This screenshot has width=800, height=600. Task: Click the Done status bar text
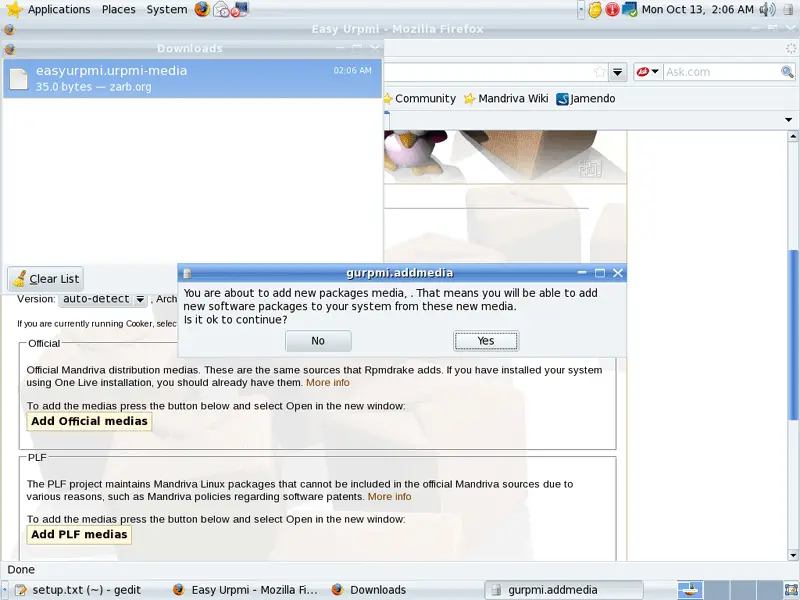tap(21, 570)
